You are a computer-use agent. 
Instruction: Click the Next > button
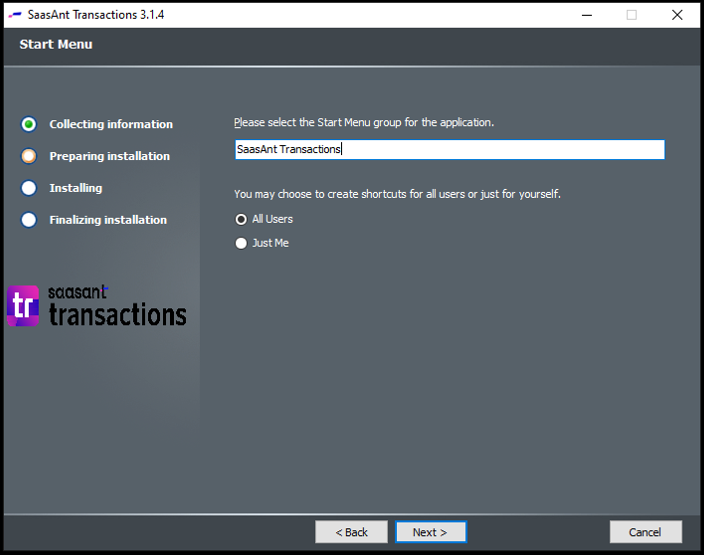[431, 532]
